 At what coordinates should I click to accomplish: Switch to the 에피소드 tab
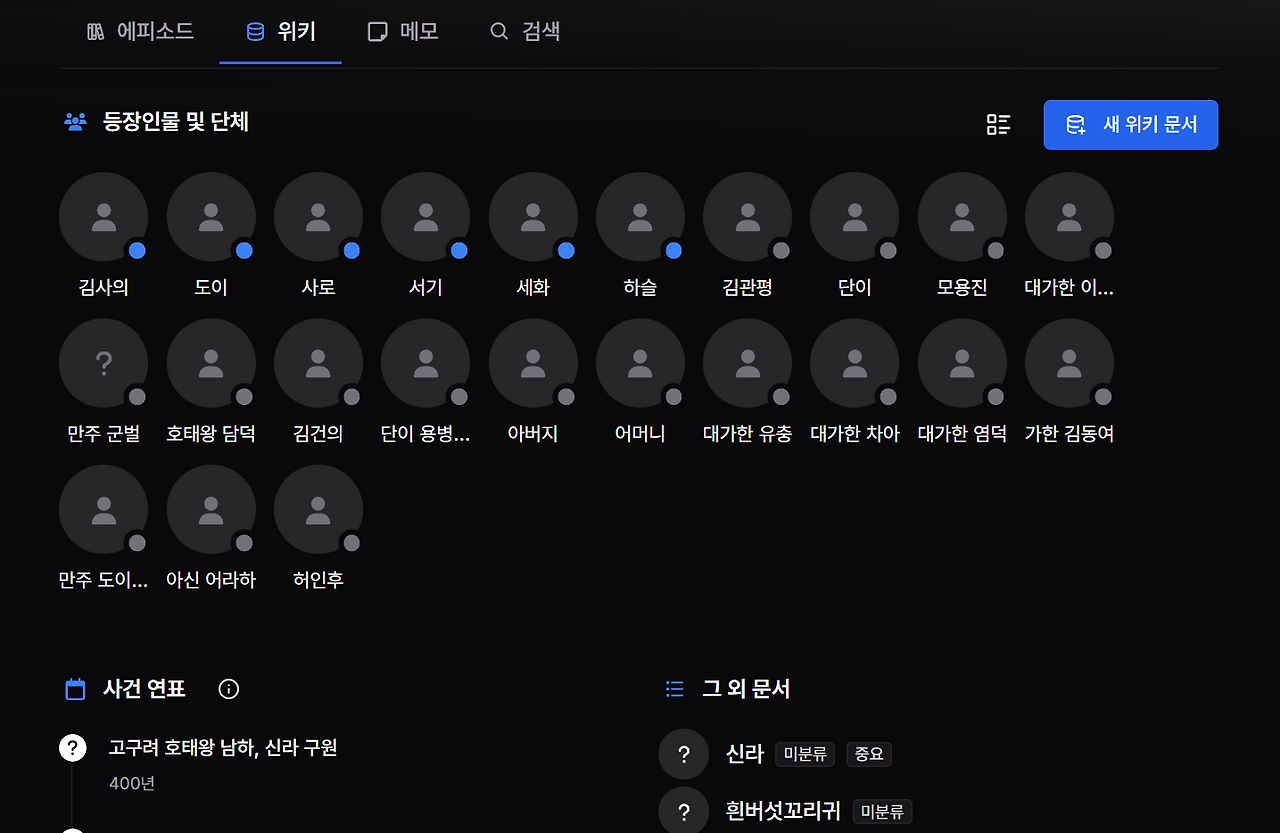click(141, 31)
